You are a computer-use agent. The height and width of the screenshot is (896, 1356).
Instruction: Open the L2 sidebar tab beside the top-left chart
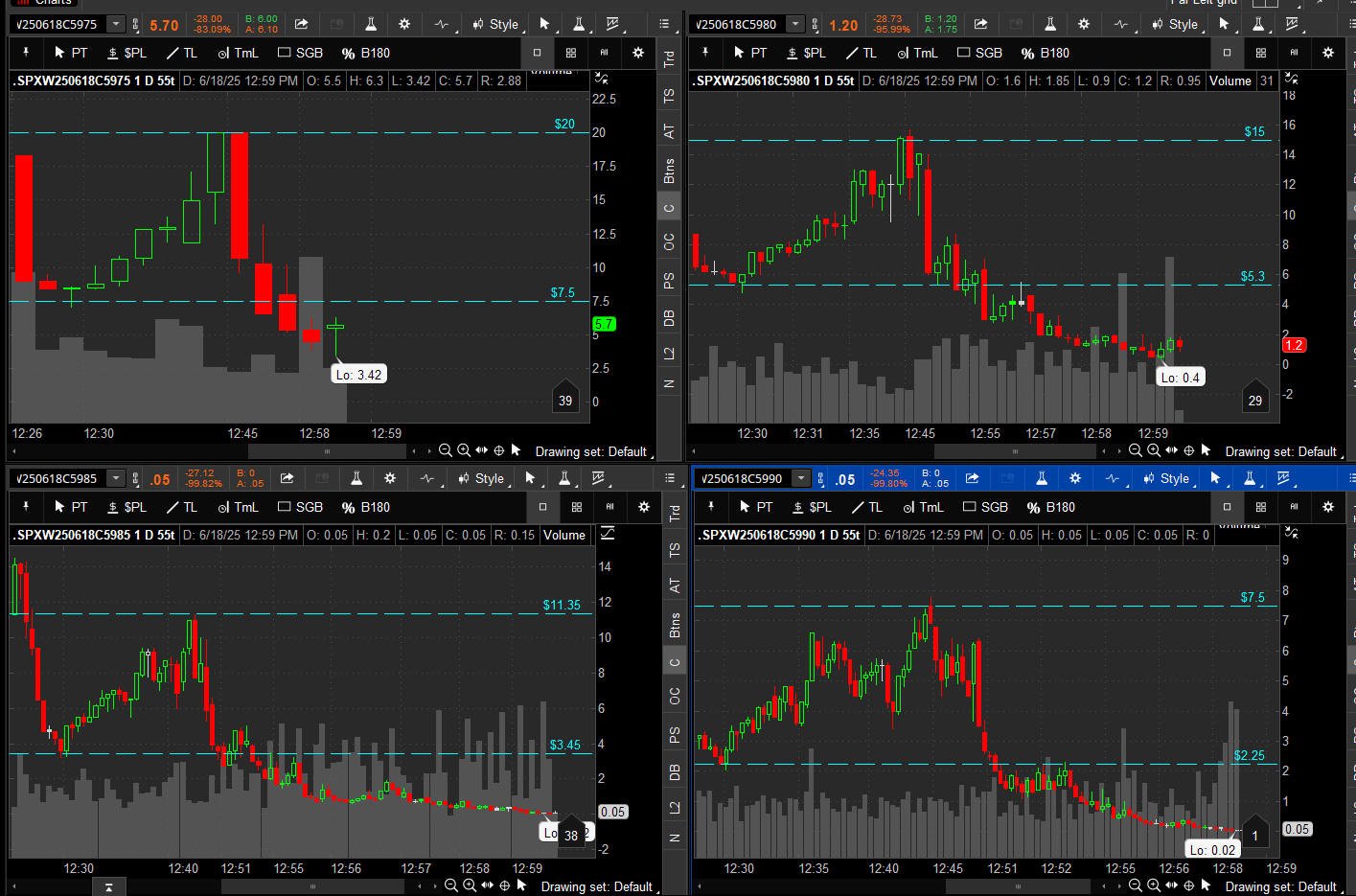[x=669, y=353]
